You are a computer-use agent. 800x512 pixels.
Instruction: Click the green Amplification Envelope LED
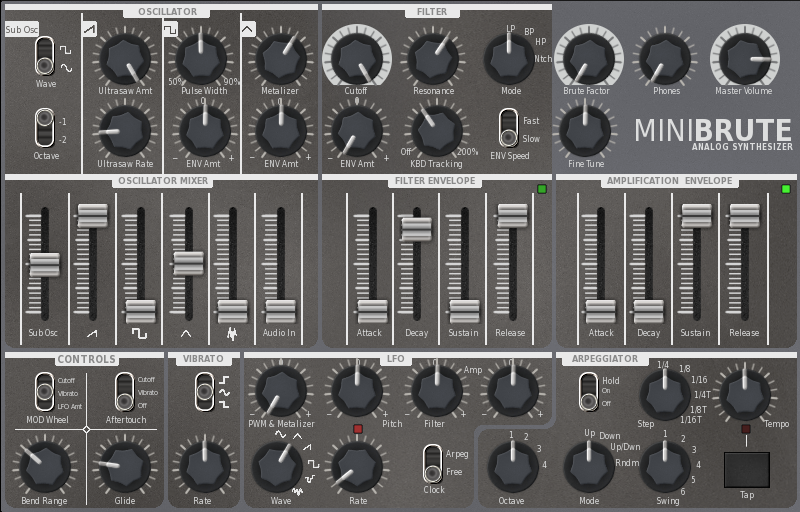[x=786, y=189]
